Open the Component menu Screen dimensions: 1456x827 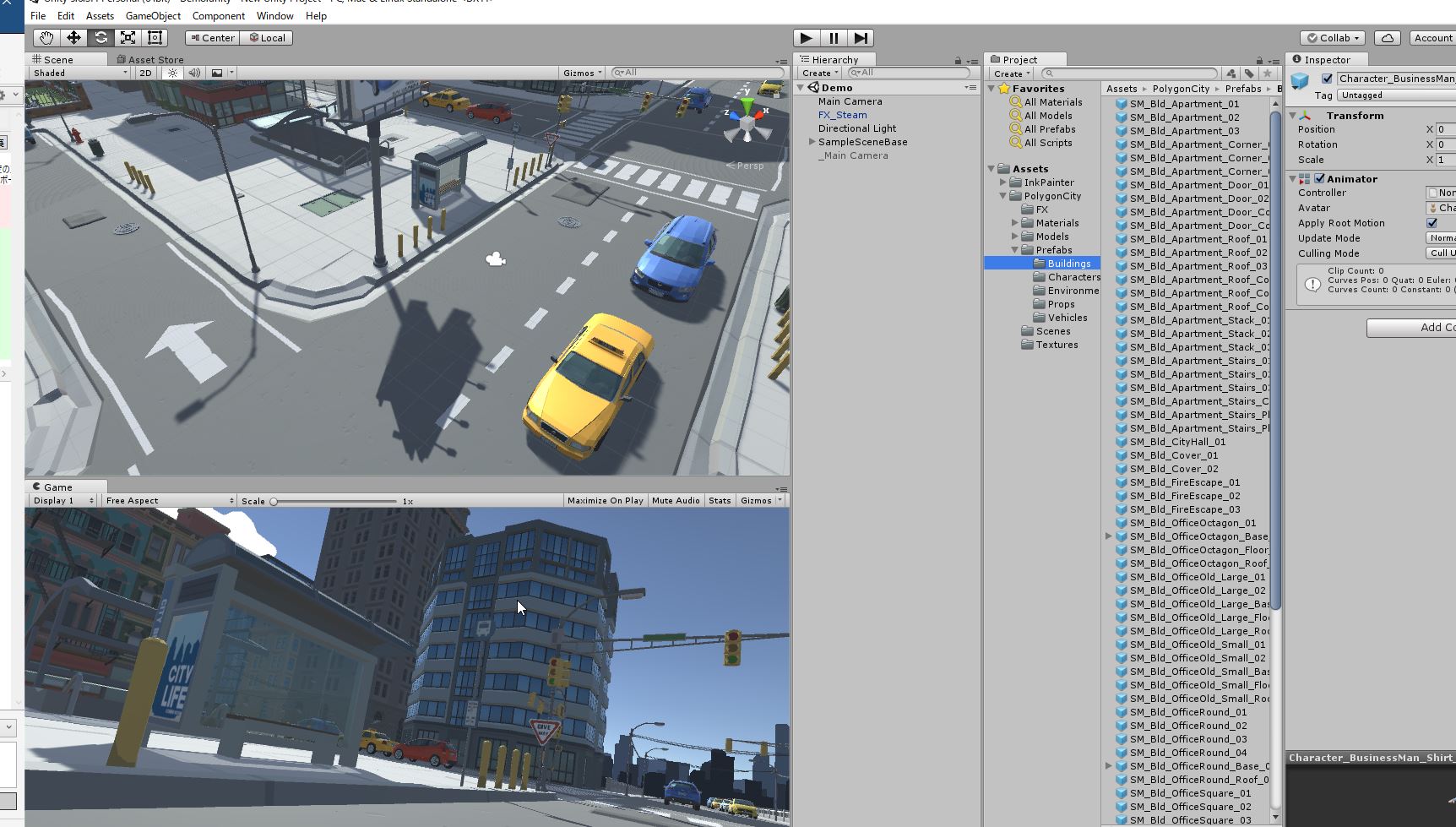tap(218, 16)
